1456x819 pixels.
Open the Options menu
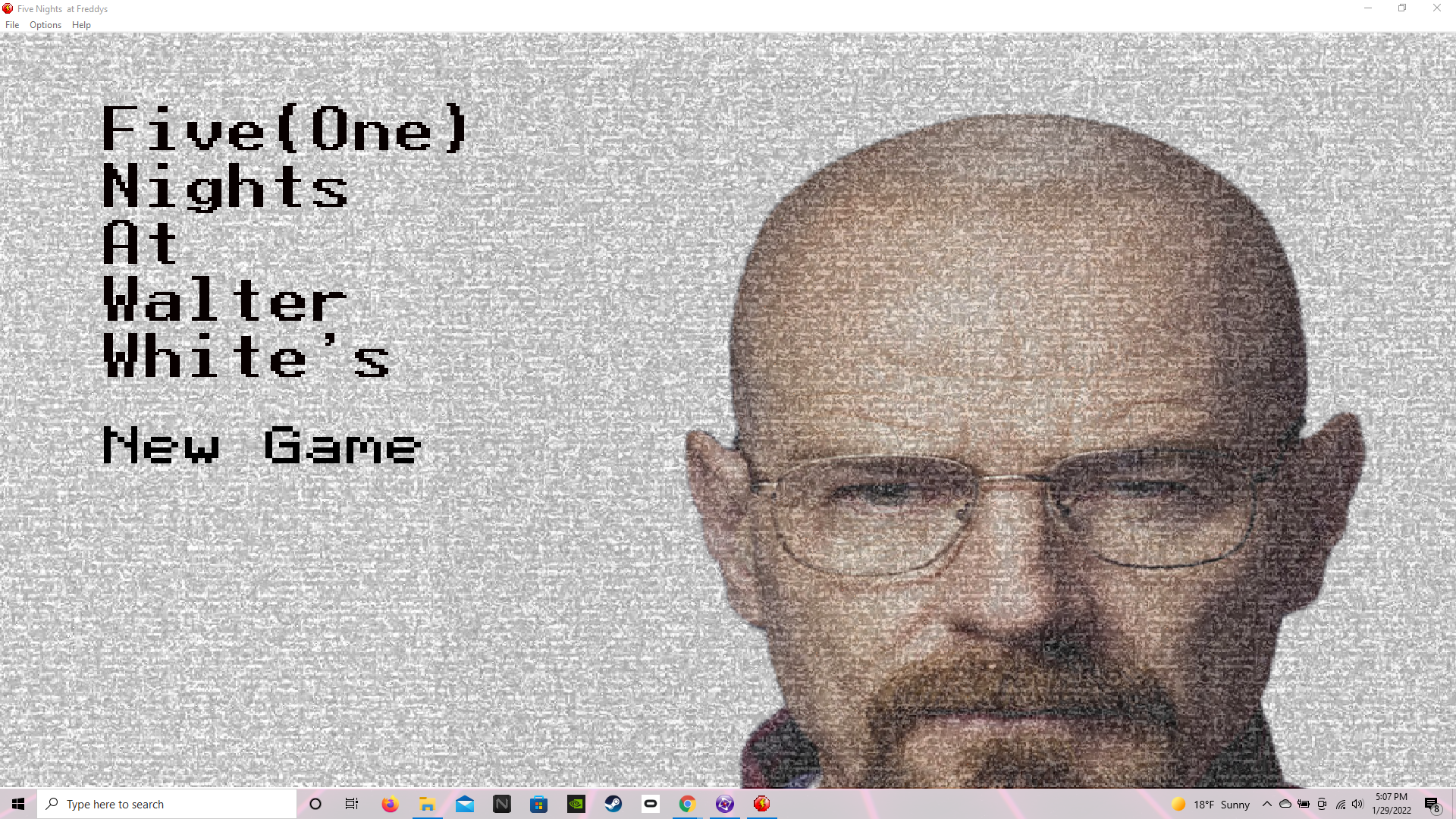45,24
